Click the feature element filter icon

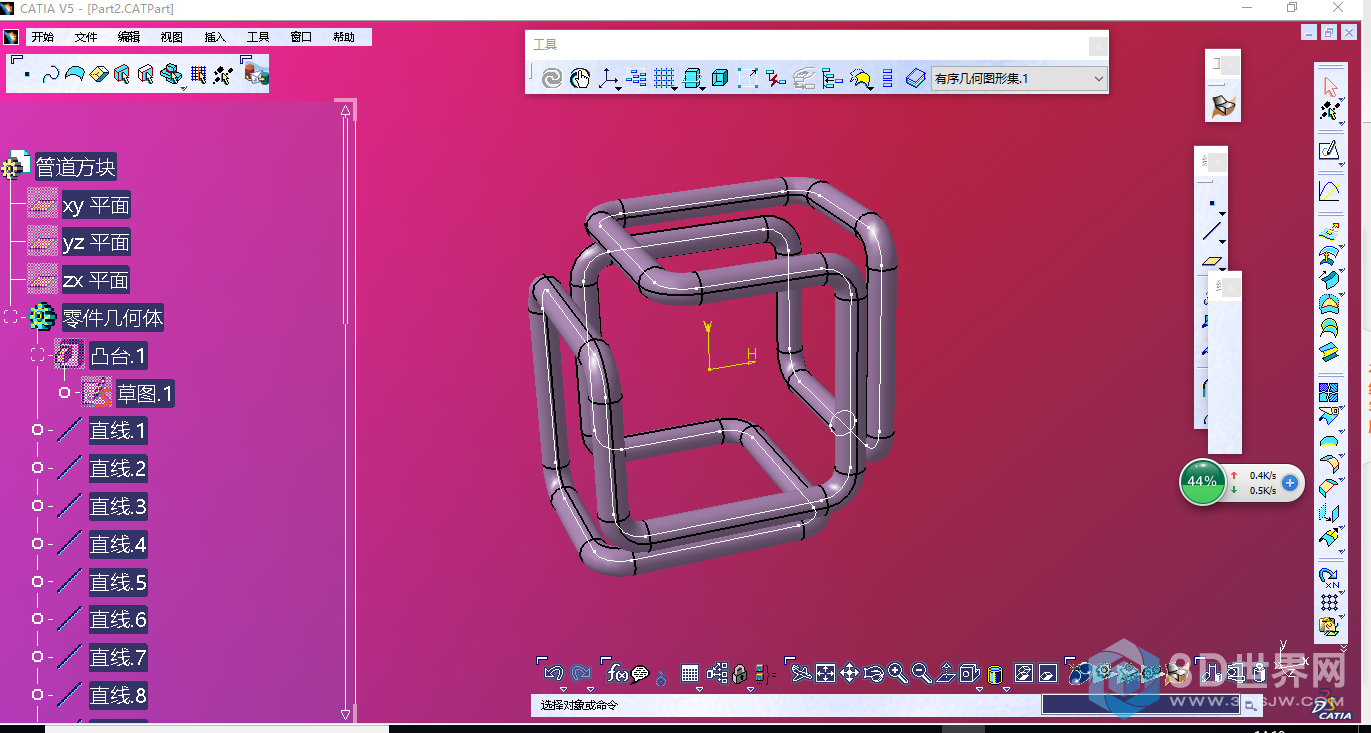click(x=122, y=75)
